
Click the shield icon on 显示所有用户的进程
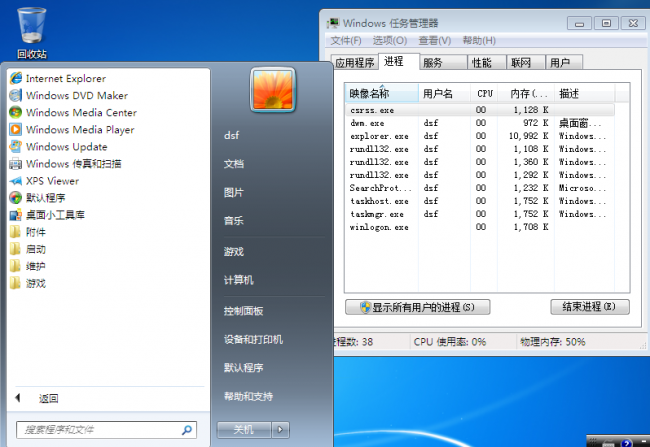click(x=365, y=307)
